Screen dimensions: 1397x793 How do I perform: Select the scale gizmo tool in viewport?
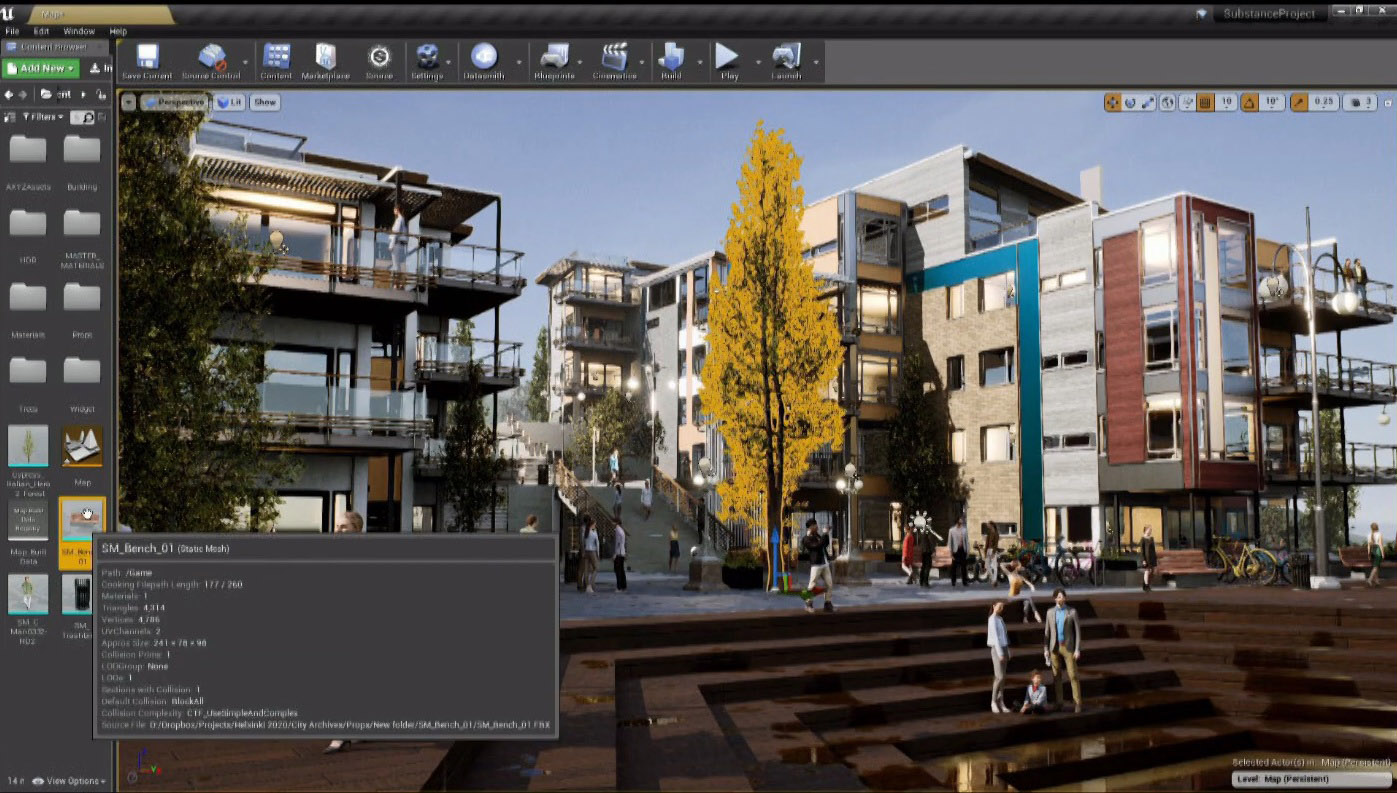1148,102
